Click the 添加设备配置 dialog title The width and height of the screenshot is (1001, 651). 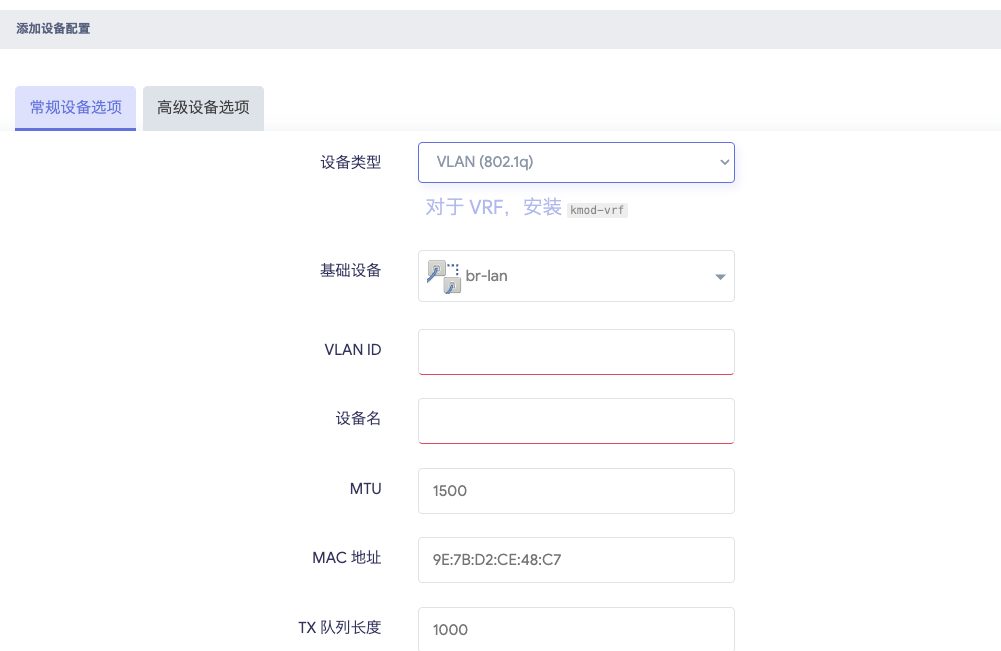53,29
